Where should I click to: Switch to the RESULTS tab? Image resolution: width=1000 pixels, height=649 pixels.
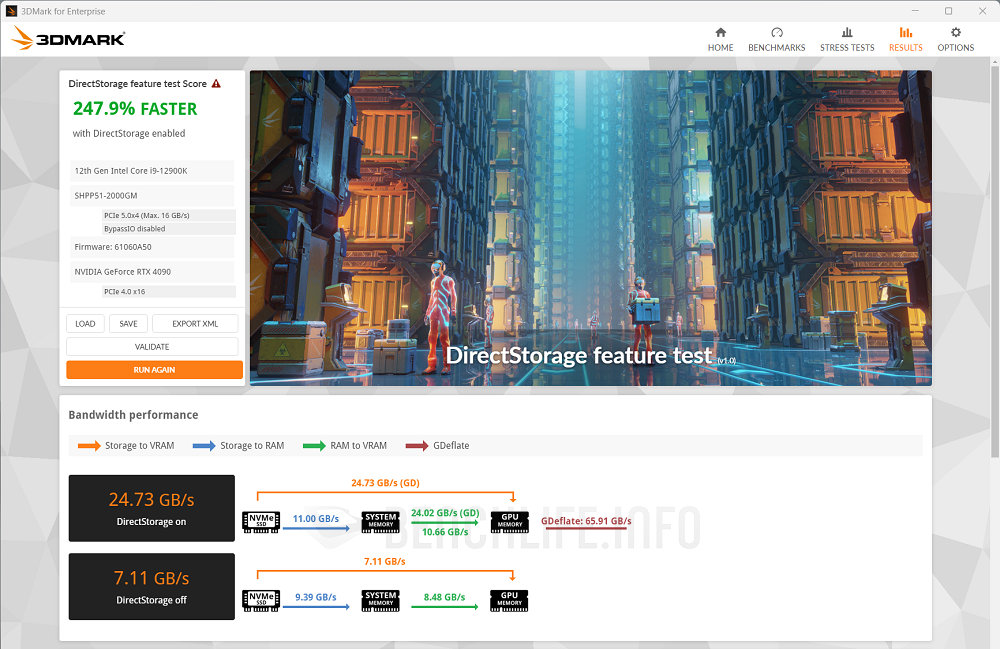click(x=905, y=40)
